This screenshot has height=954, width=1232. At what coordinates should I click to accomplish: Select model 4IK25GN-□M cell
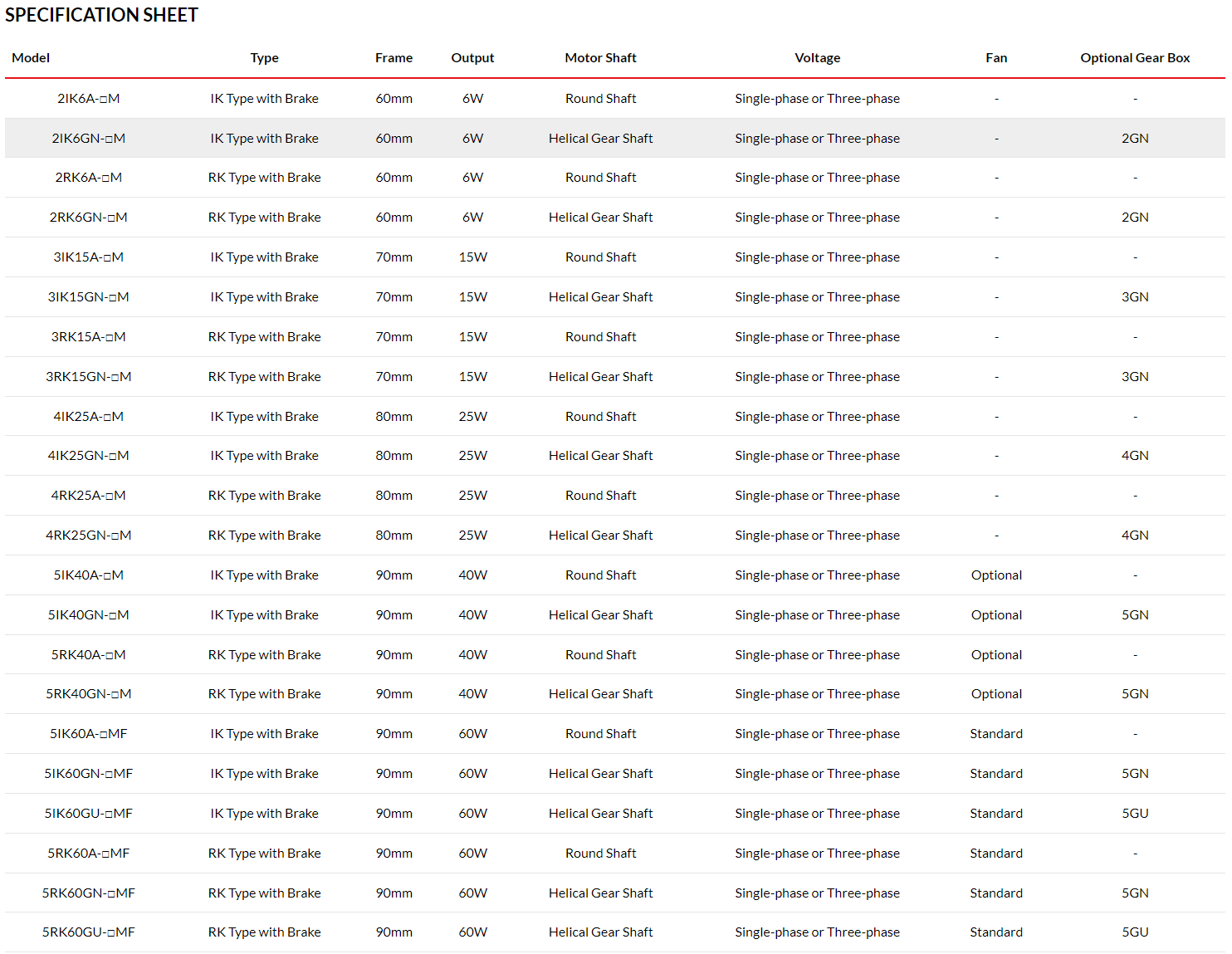coord(89,456)
